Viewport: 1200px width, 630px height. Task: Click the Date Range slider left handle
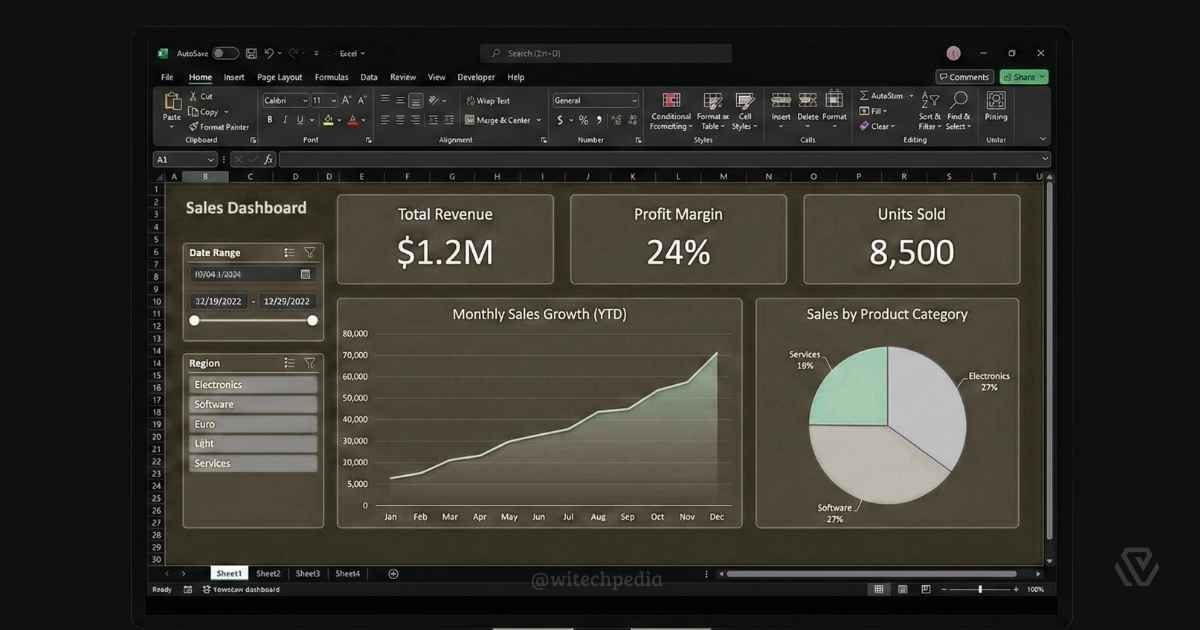[x=194, y=321]
